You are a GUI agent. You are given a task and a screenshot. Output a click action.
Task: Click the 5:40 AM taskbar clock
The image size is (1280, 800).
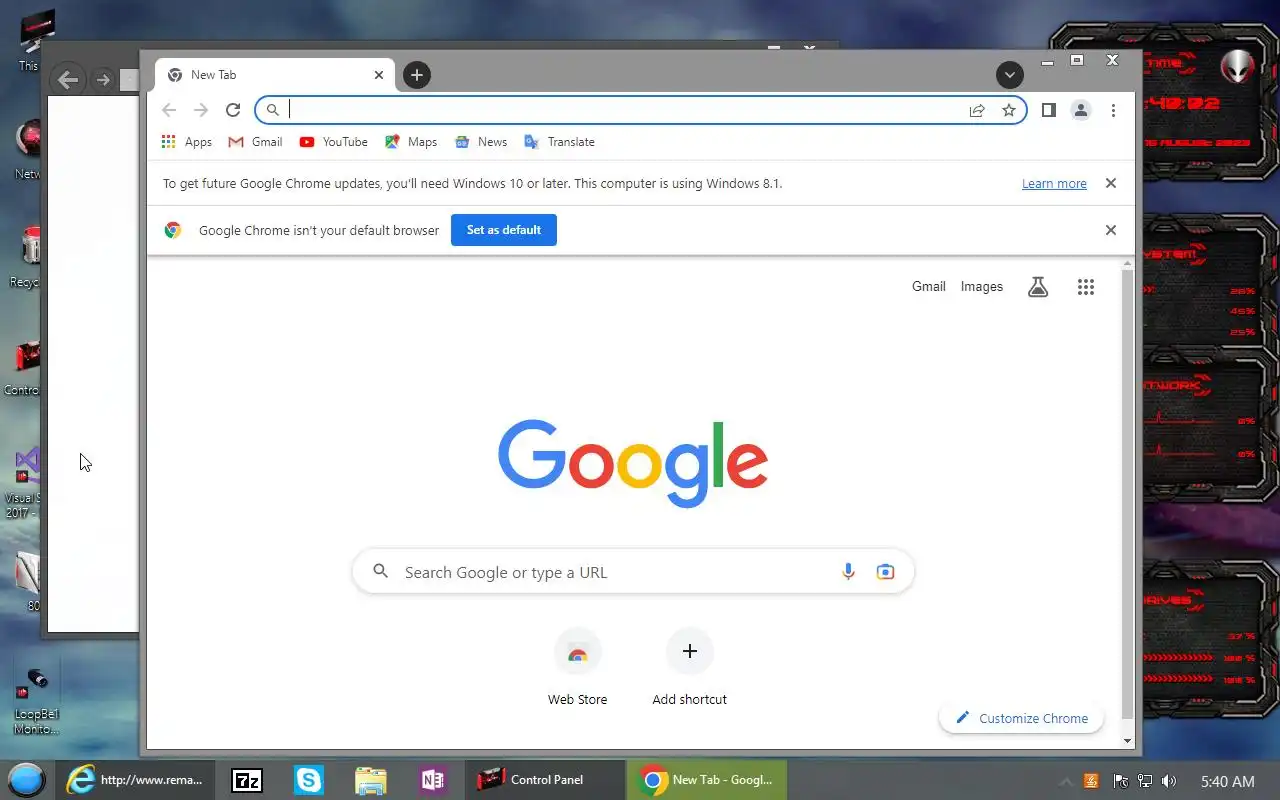[x=1227, y=781]
